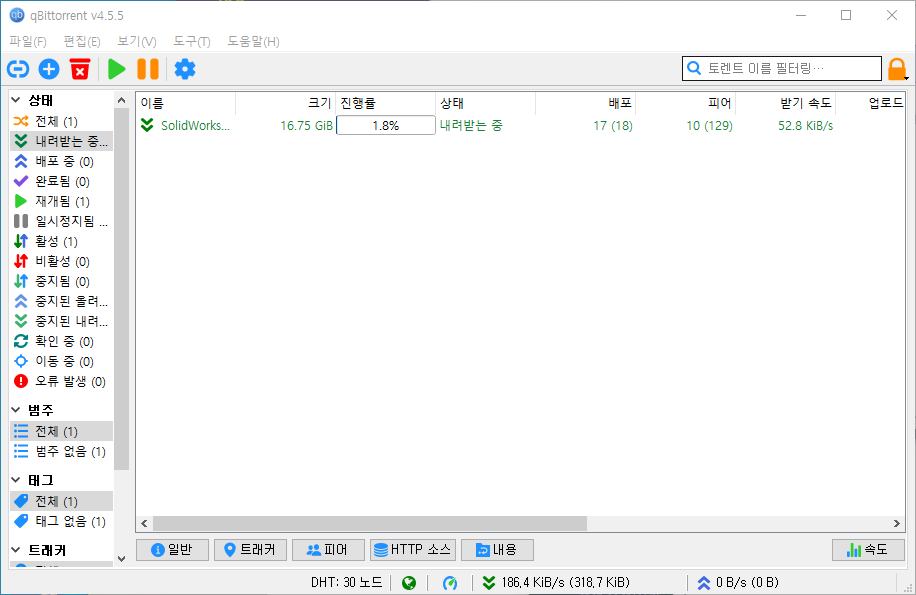The height and width of the screenshot is (595, 916).
Task: Open preferences via the gear icon
Action: pos(185,69)
